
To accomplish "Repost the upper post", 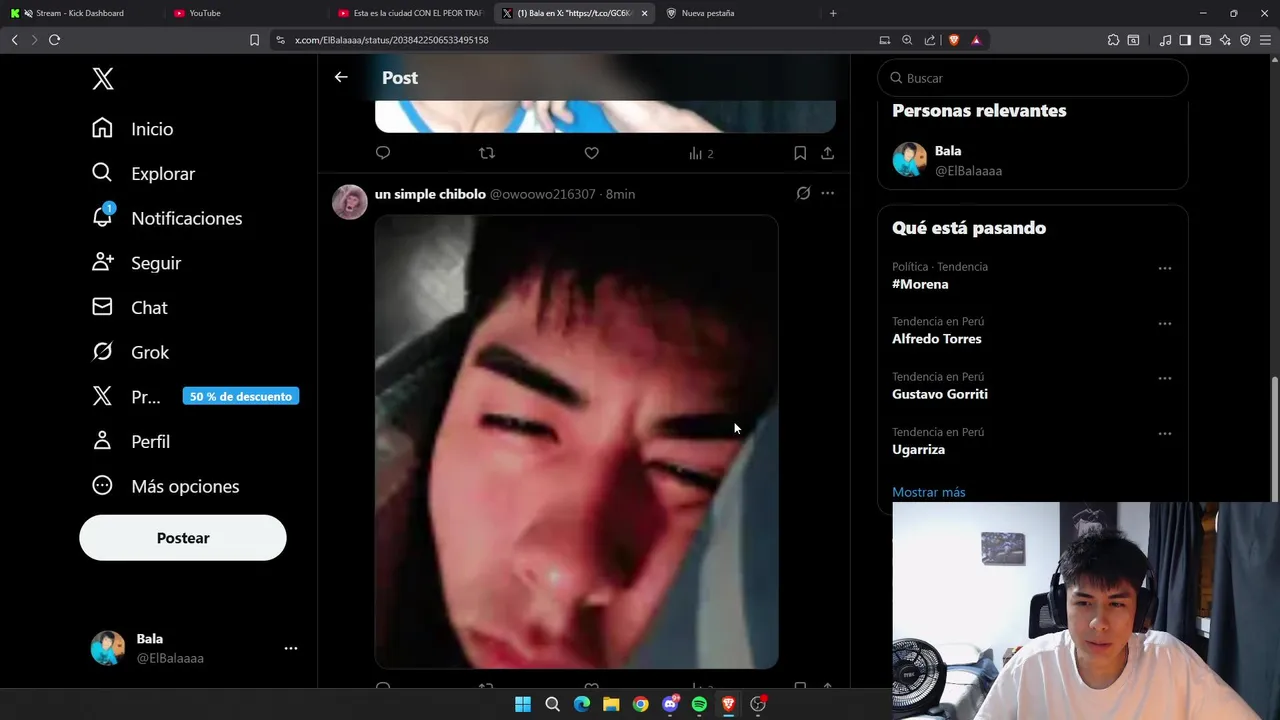I will [x=487, y=153].
